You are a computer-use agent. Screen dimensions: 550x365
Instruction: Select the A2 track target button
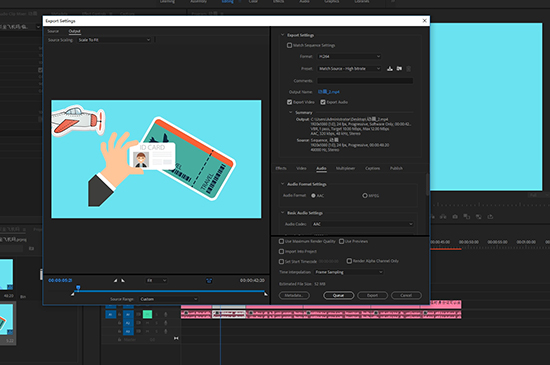coord(128,323)
